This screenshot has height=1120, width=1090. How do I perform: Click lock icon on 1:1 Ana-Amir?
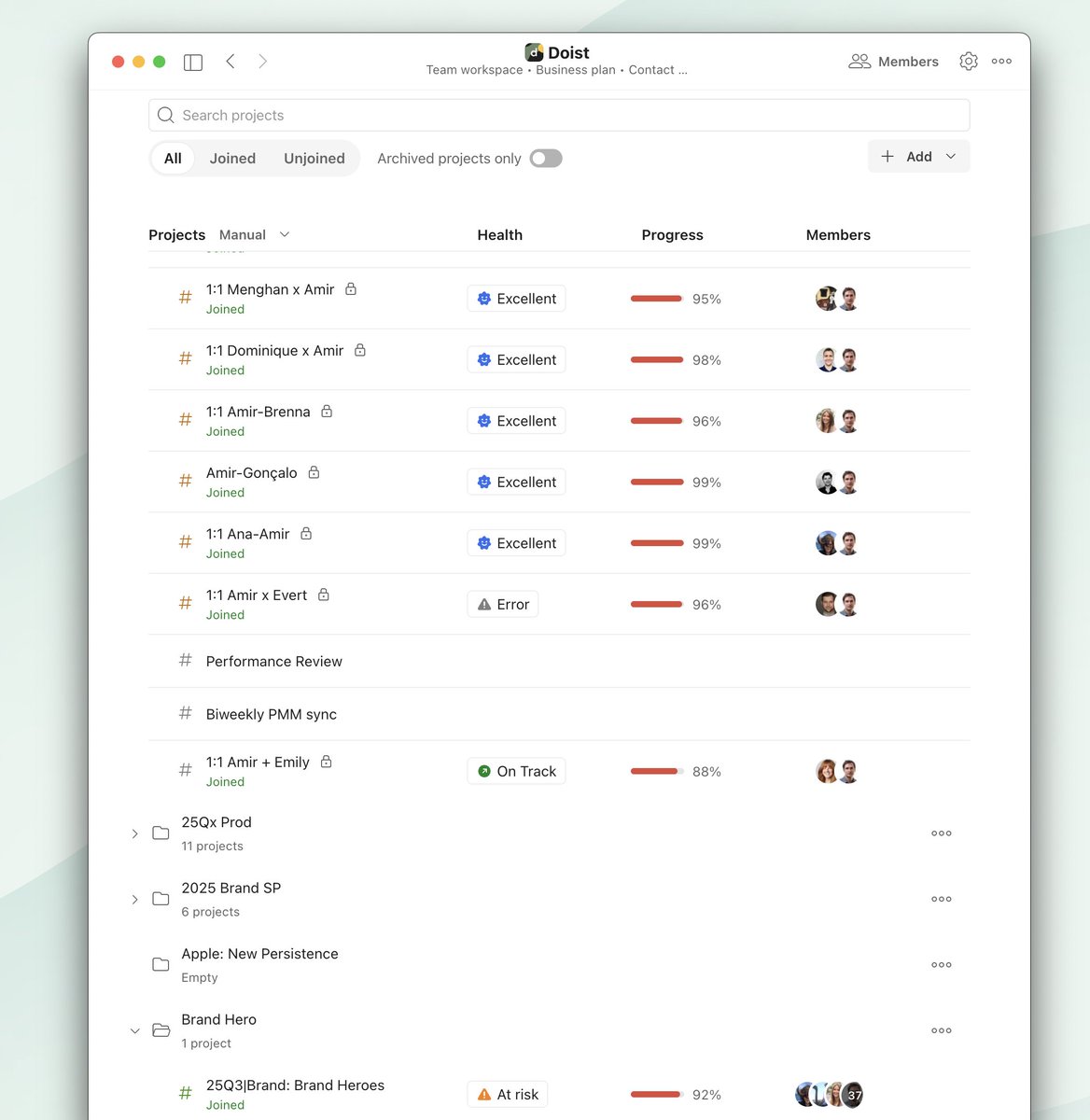click(x=306, y=534)
